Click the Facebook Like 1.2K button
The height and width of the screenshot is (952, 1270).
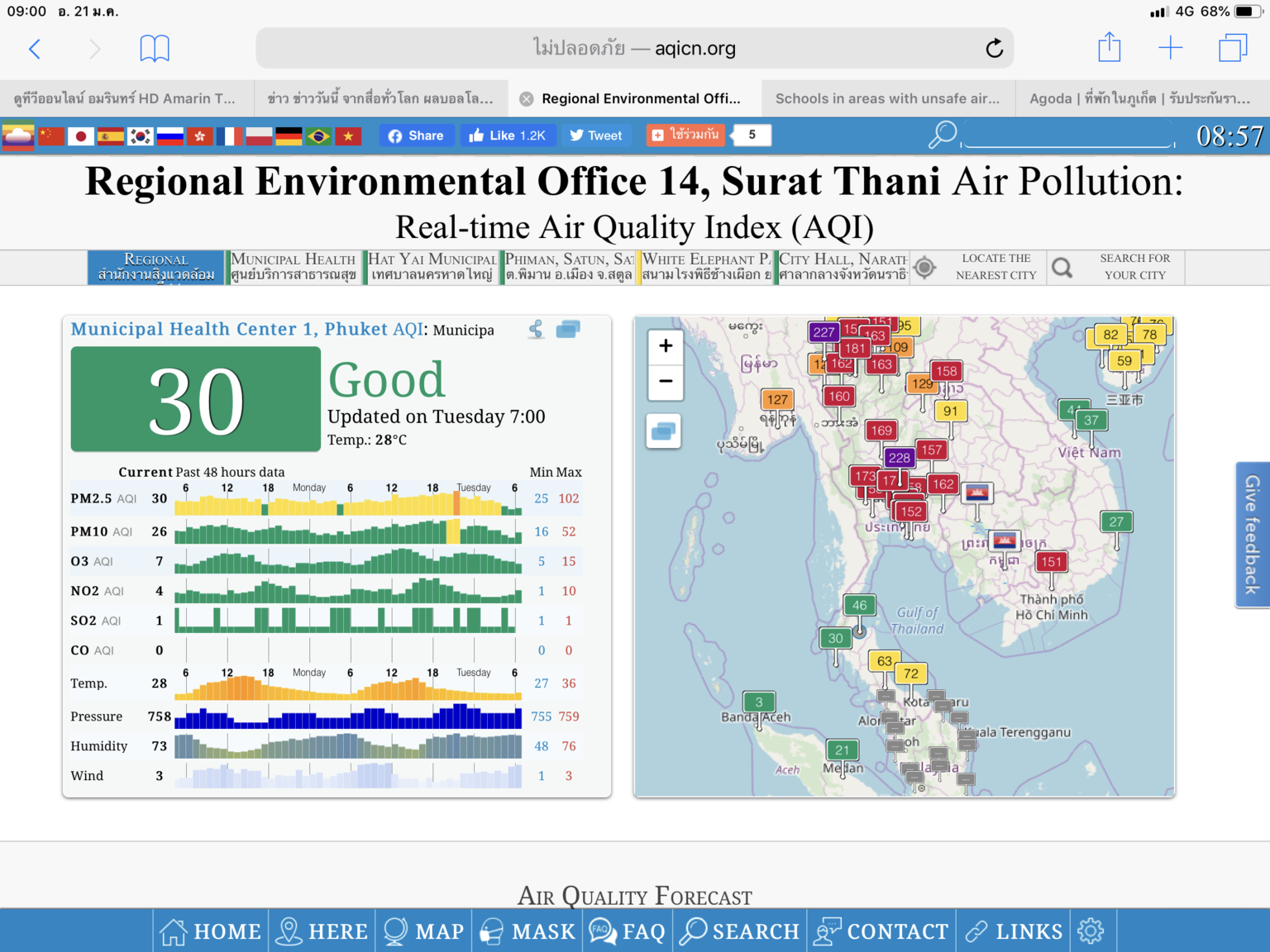(x=508, y=136)
